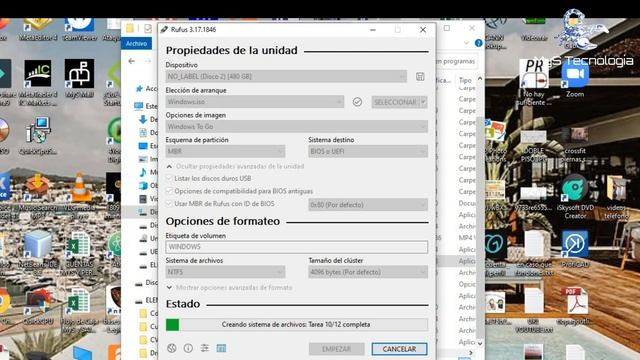Click blue help icon in File Explorer
The image size is (640, 360).
[478, 43]
